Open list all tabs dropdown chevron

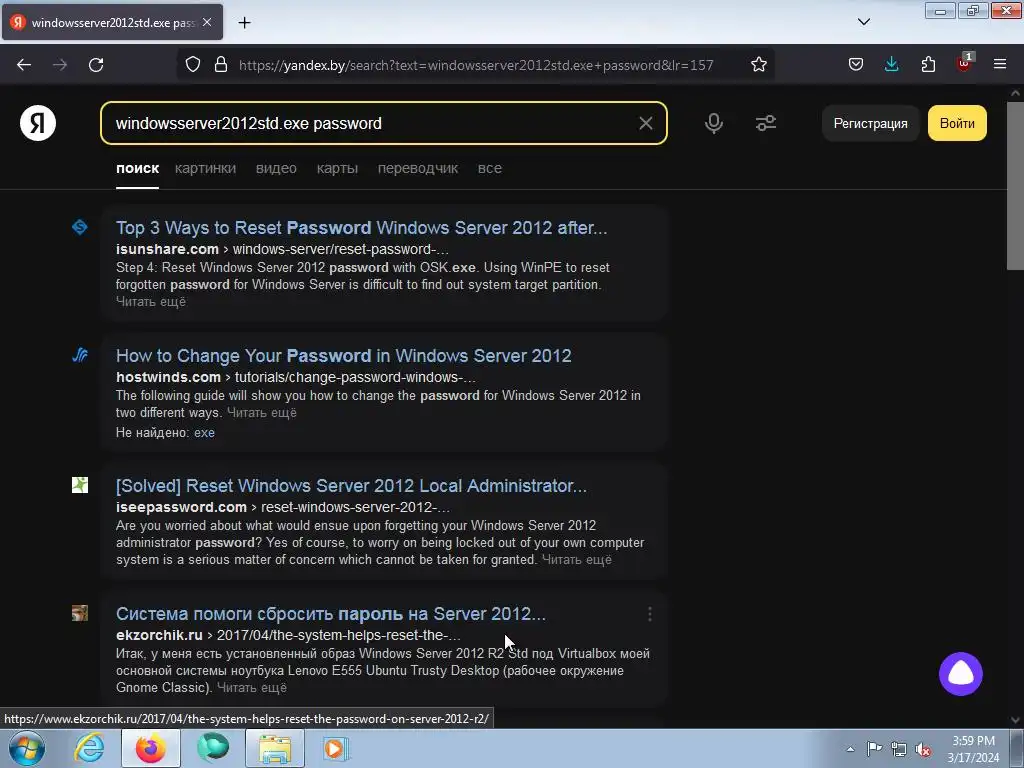863,22
